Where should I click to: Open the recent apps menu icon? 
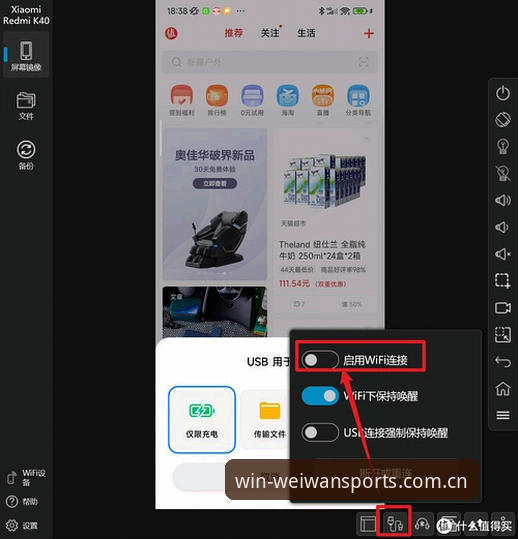click(x=503, y=415)
